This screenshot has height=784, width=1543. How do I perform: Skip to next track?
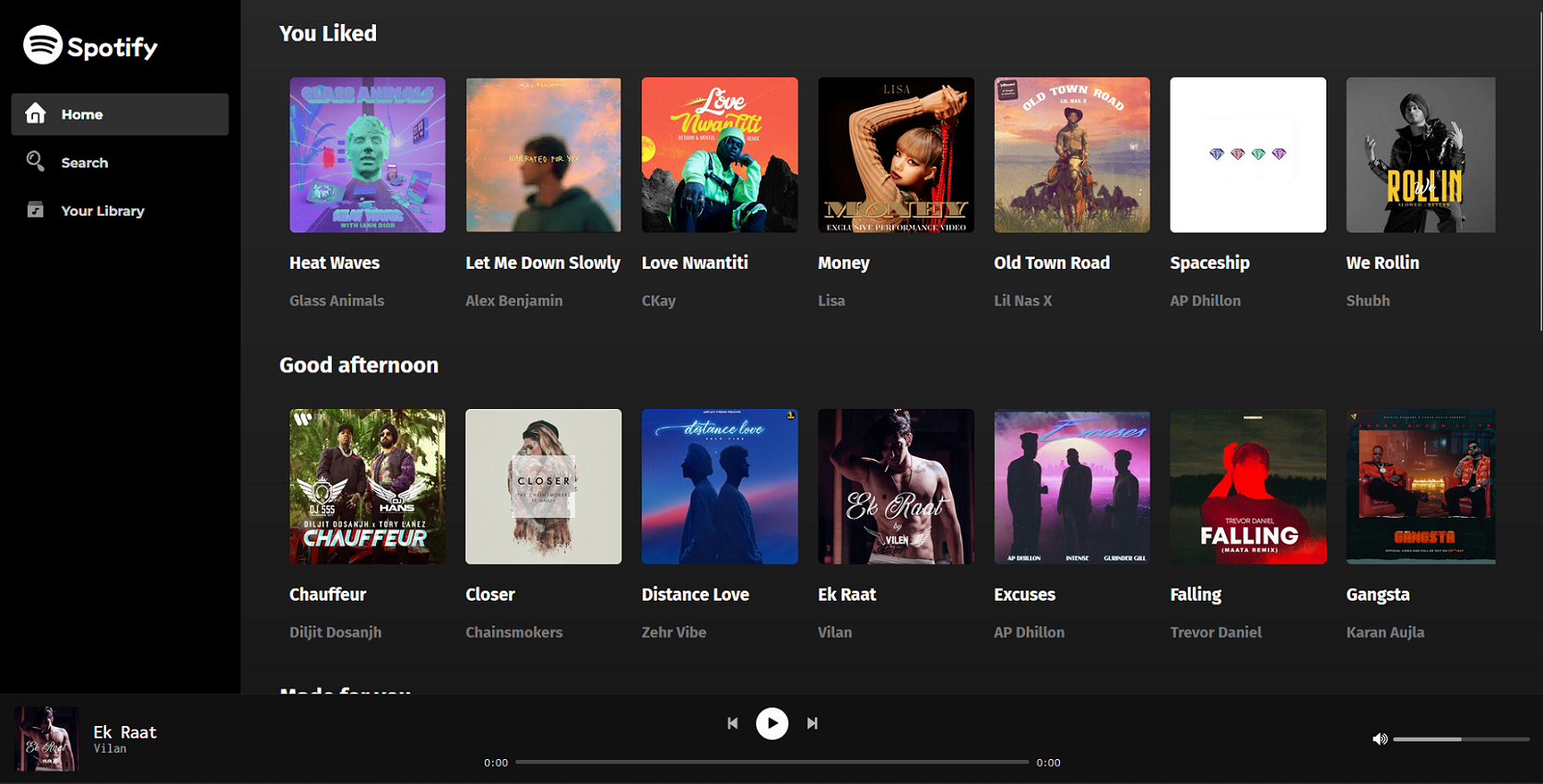812,723
